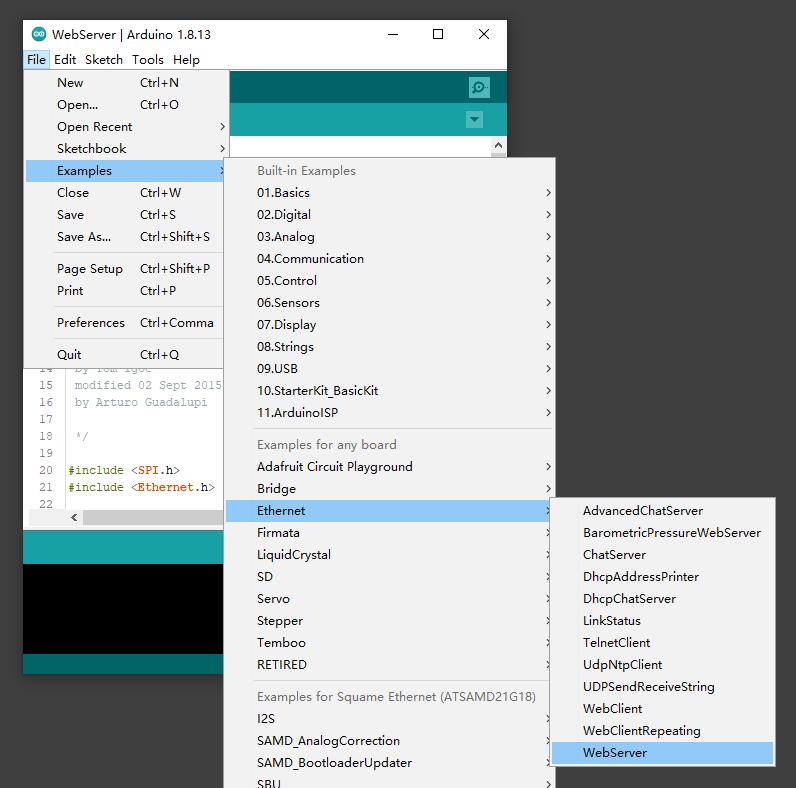Open Adafruit Circuit Playground examples
Image resolution: width=796 pixels, height=788 pixels.
point(389,467)
